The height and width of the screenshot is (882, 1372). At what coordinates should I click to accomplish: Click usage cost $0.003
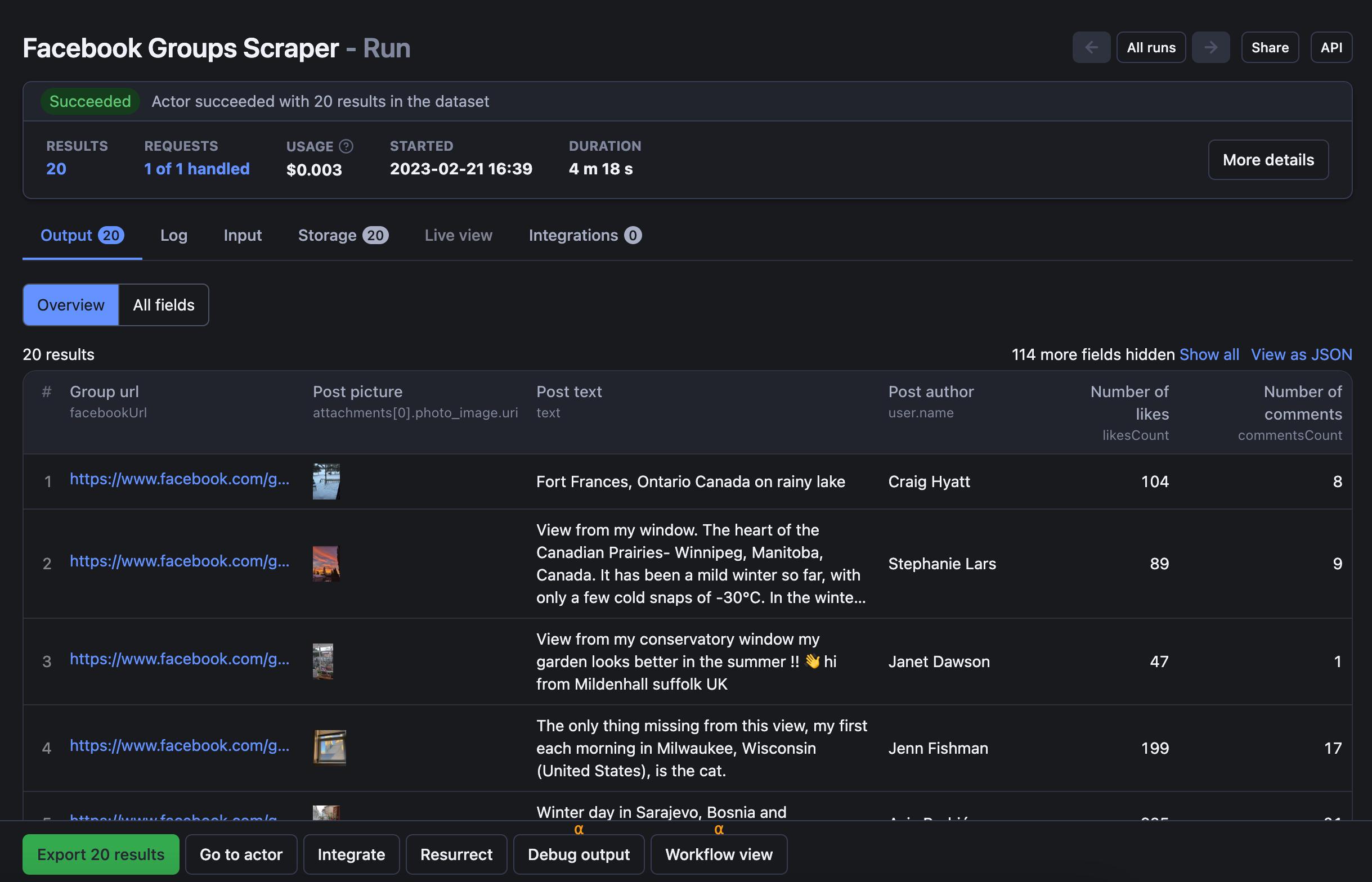[314, 169]
